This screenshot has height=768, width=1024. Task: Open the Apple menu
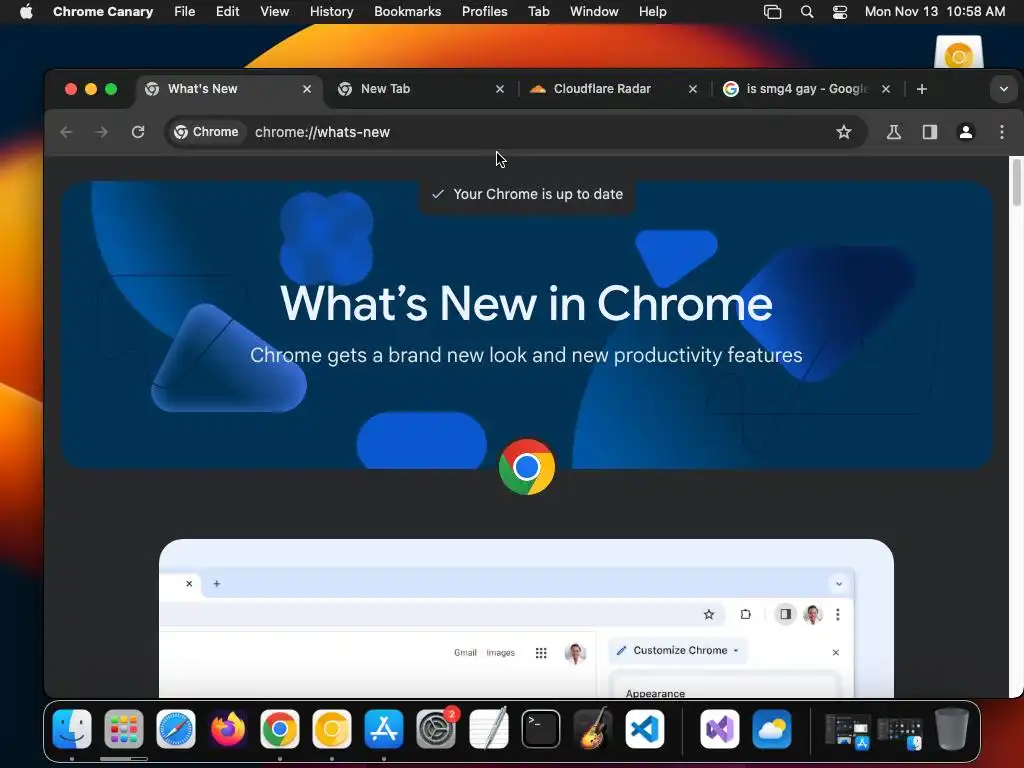[x=26, y=12]
